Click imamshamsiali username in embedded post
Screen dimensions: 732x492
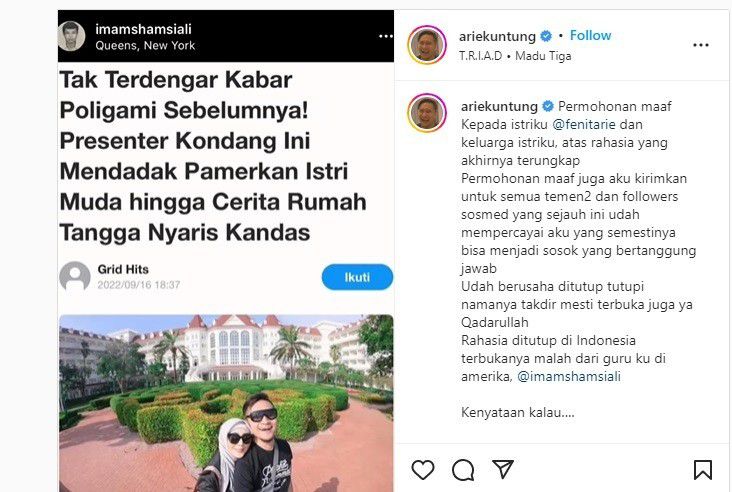coord(143,29)
